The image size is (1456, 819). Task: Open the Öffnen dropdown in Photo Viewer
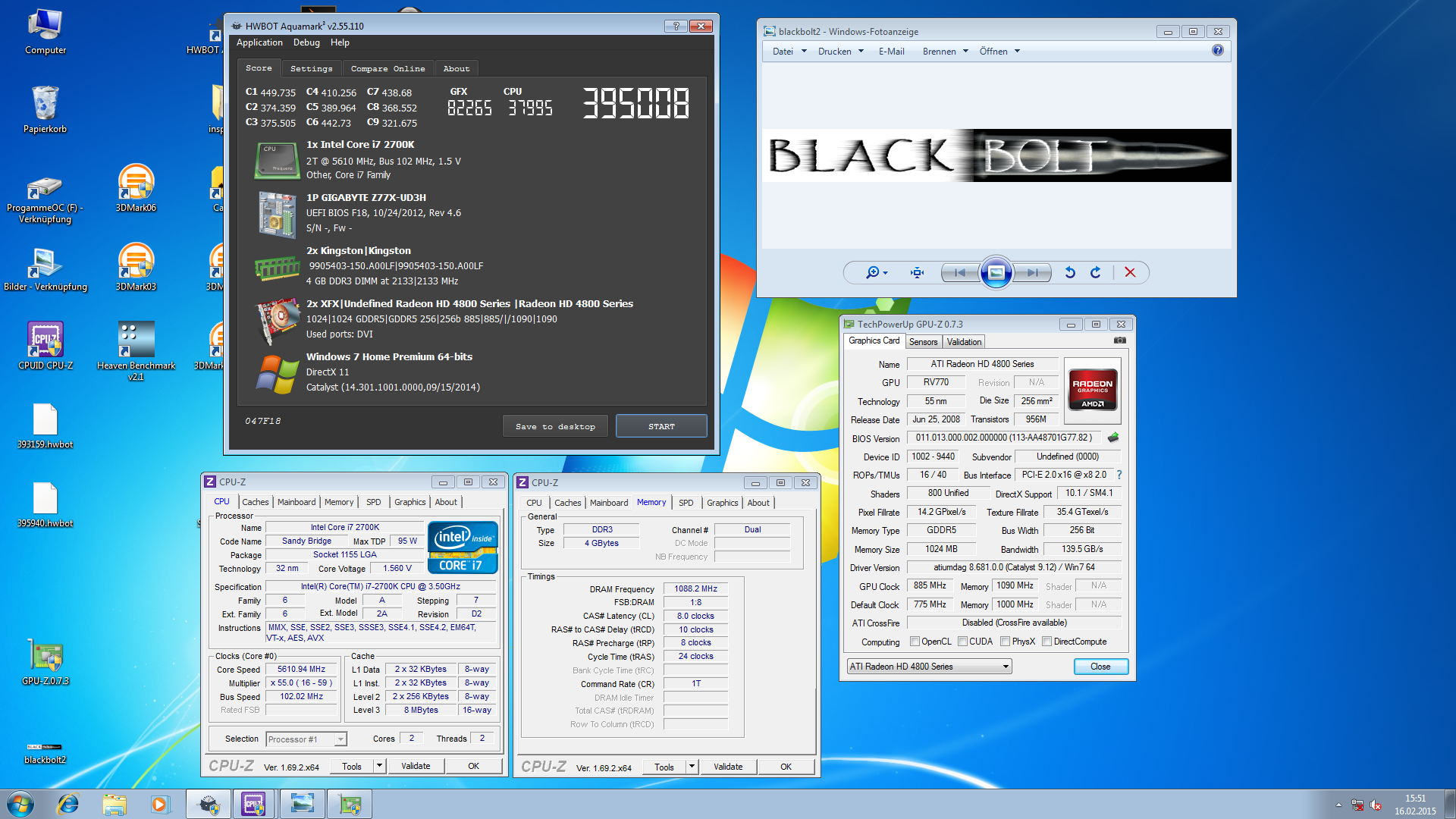click(999, 52)
